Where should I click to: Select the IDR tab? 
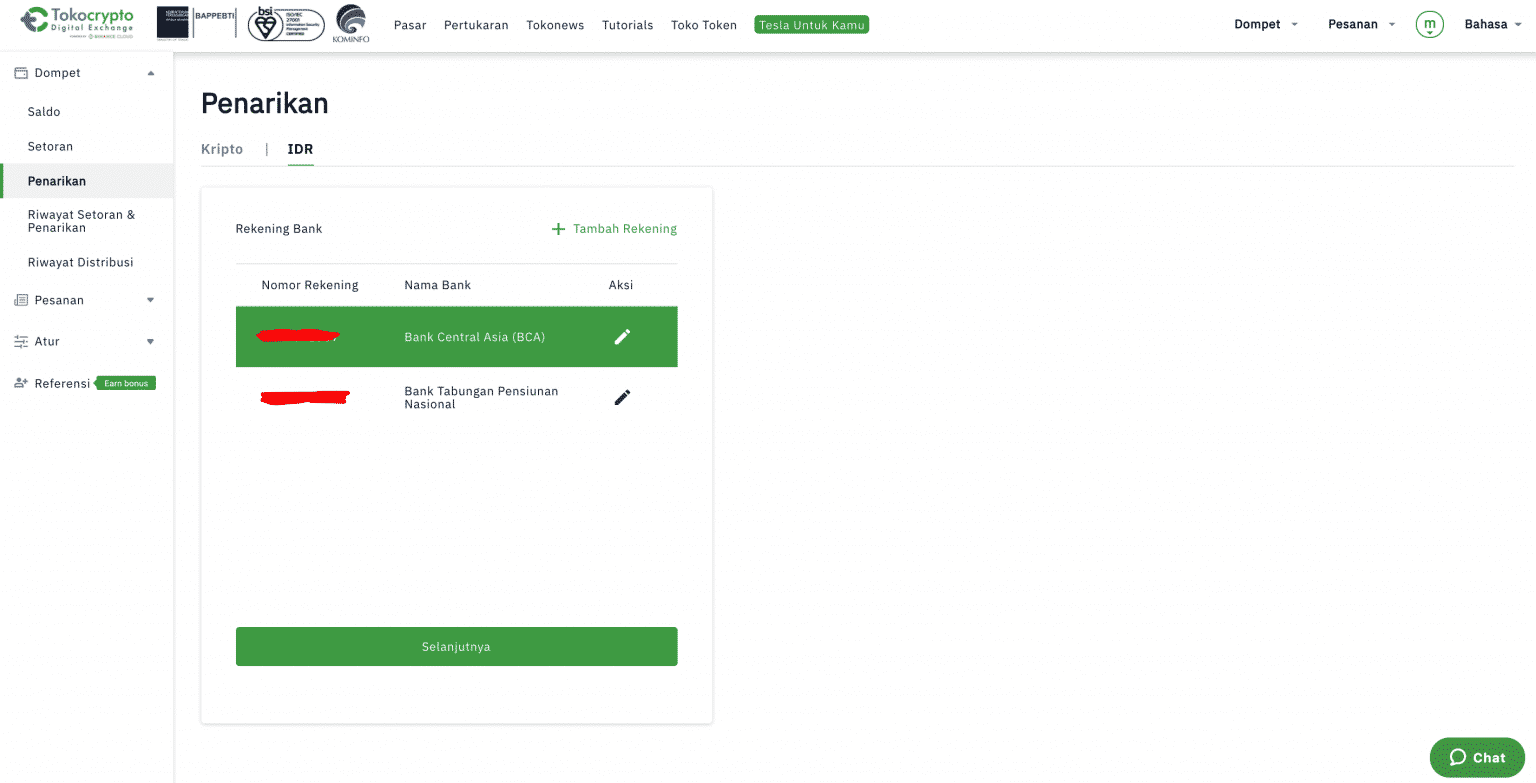(300, 149)
